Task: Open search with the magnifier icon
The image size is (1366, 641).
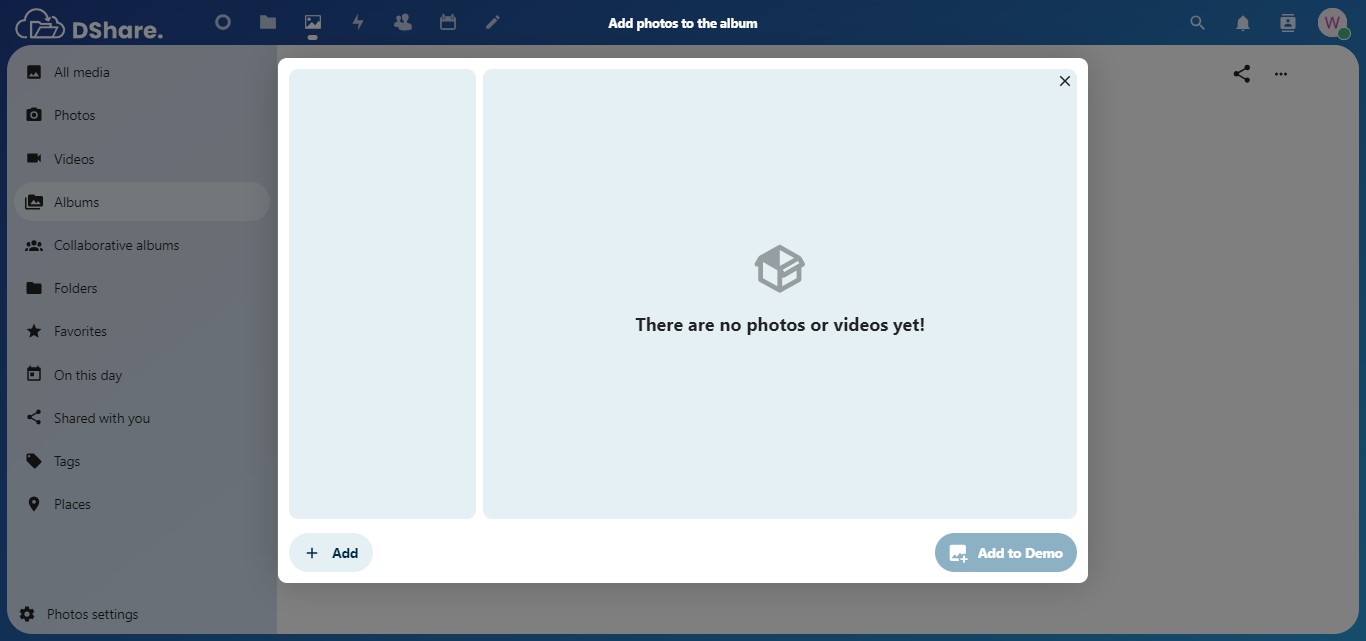Action: (x=1196, y=23)
